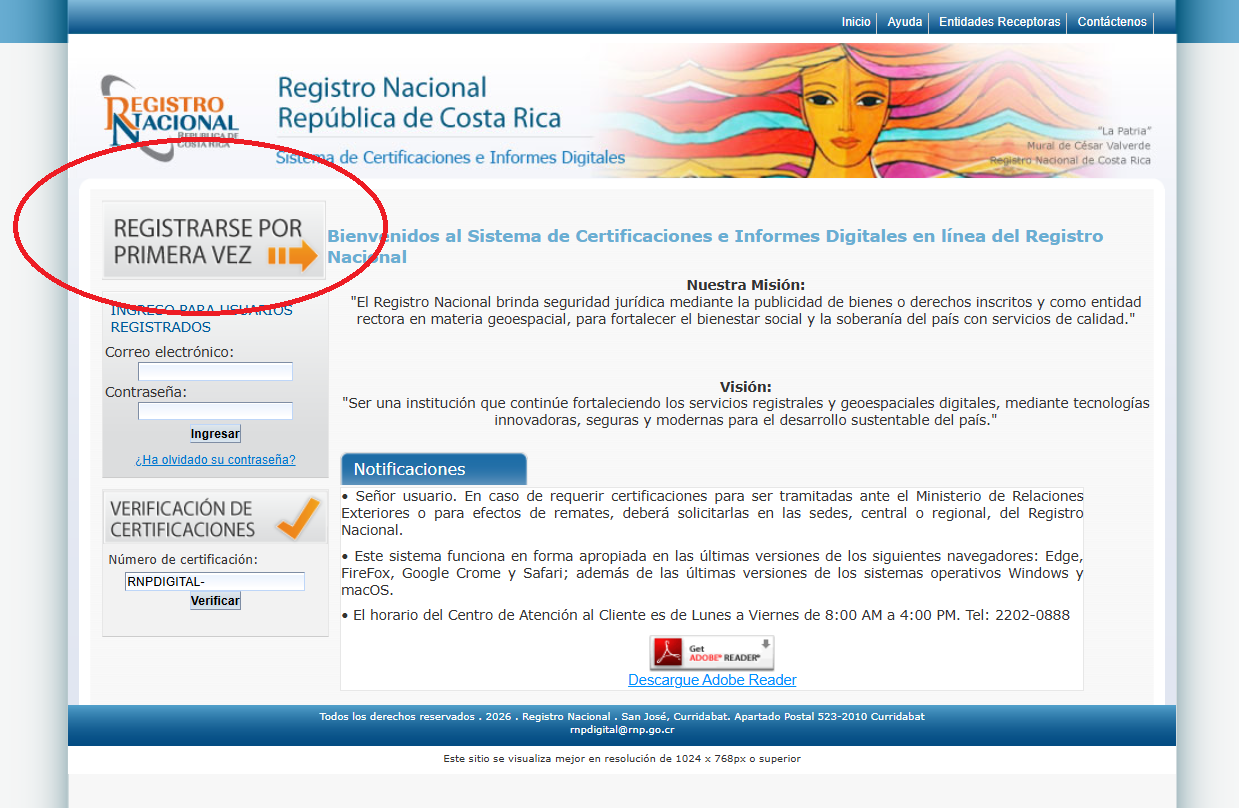Click the Mural de César Valverde caption
Screen dimensions: 1239x808
(1088, 146)
